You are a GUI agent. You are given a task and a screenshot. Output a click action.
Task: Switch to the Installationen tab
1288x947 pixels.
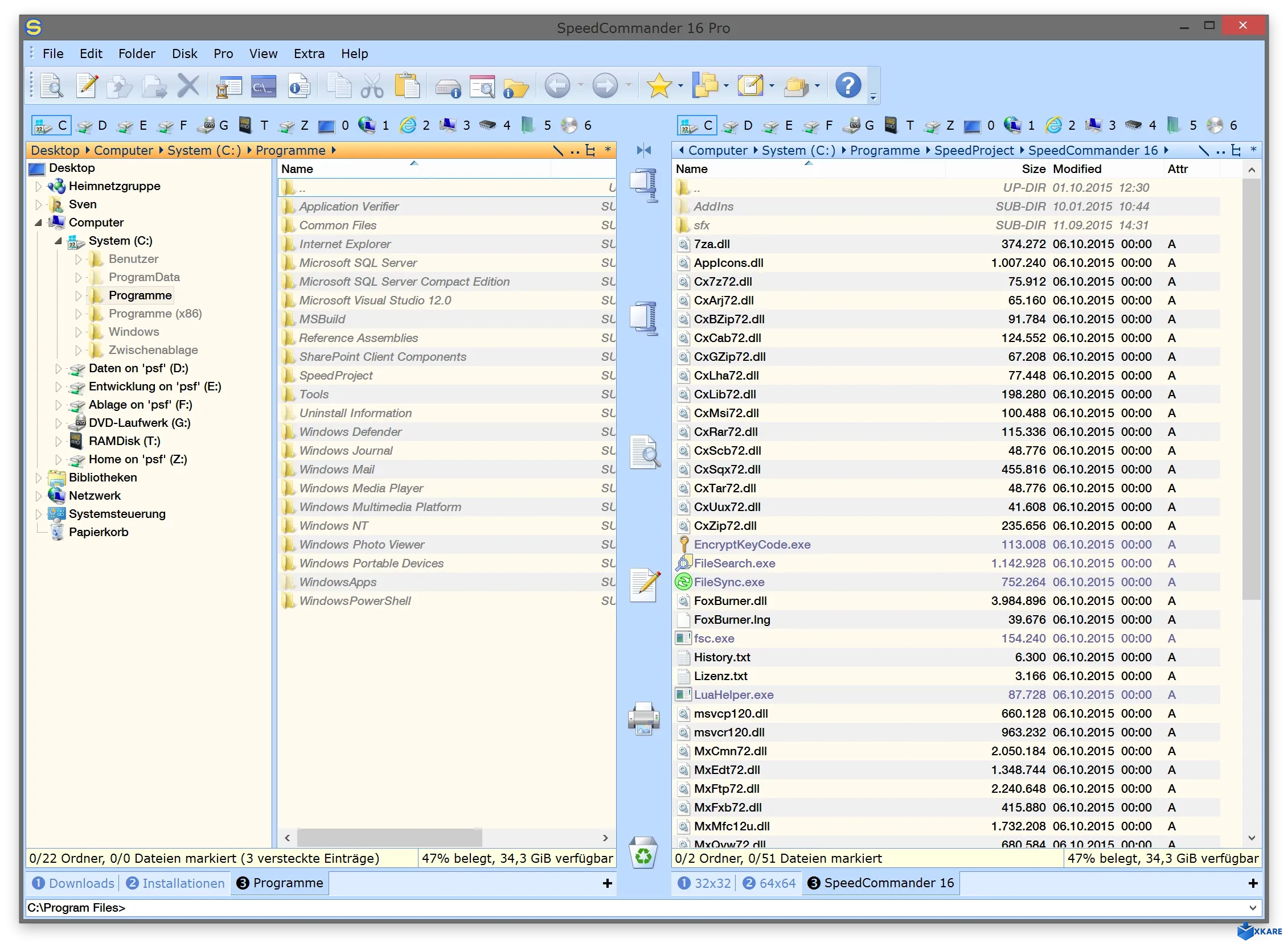(x=175, y=883)
